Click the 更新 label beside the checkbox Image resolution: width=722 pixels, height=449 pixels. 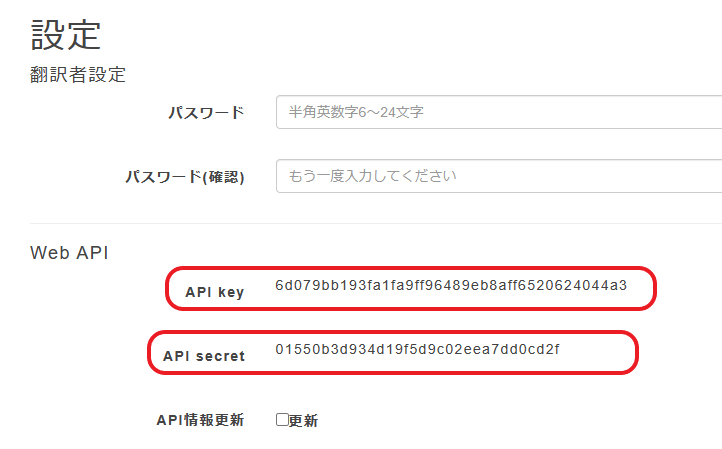click(x=303, y=421)
